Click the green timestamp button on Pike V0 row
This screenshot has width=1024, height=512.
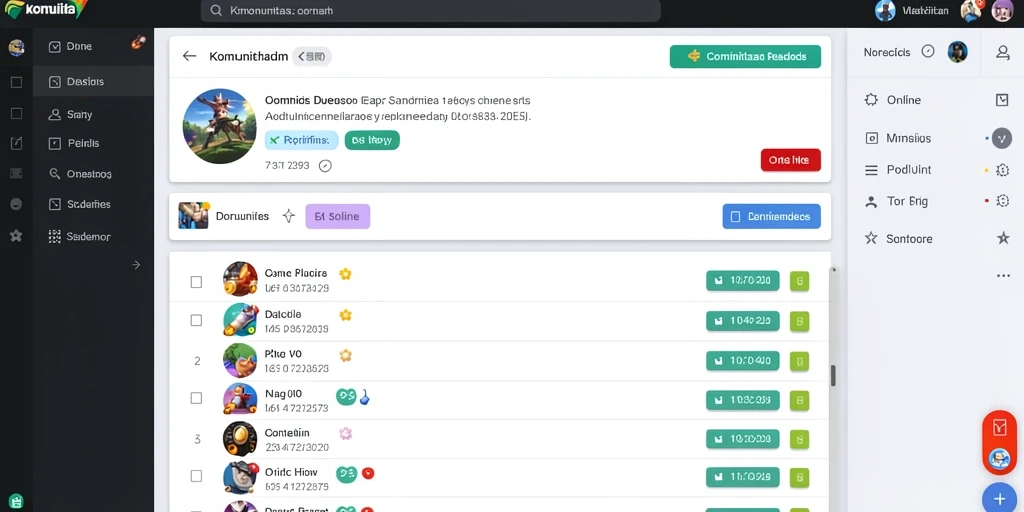coord(743,360)
